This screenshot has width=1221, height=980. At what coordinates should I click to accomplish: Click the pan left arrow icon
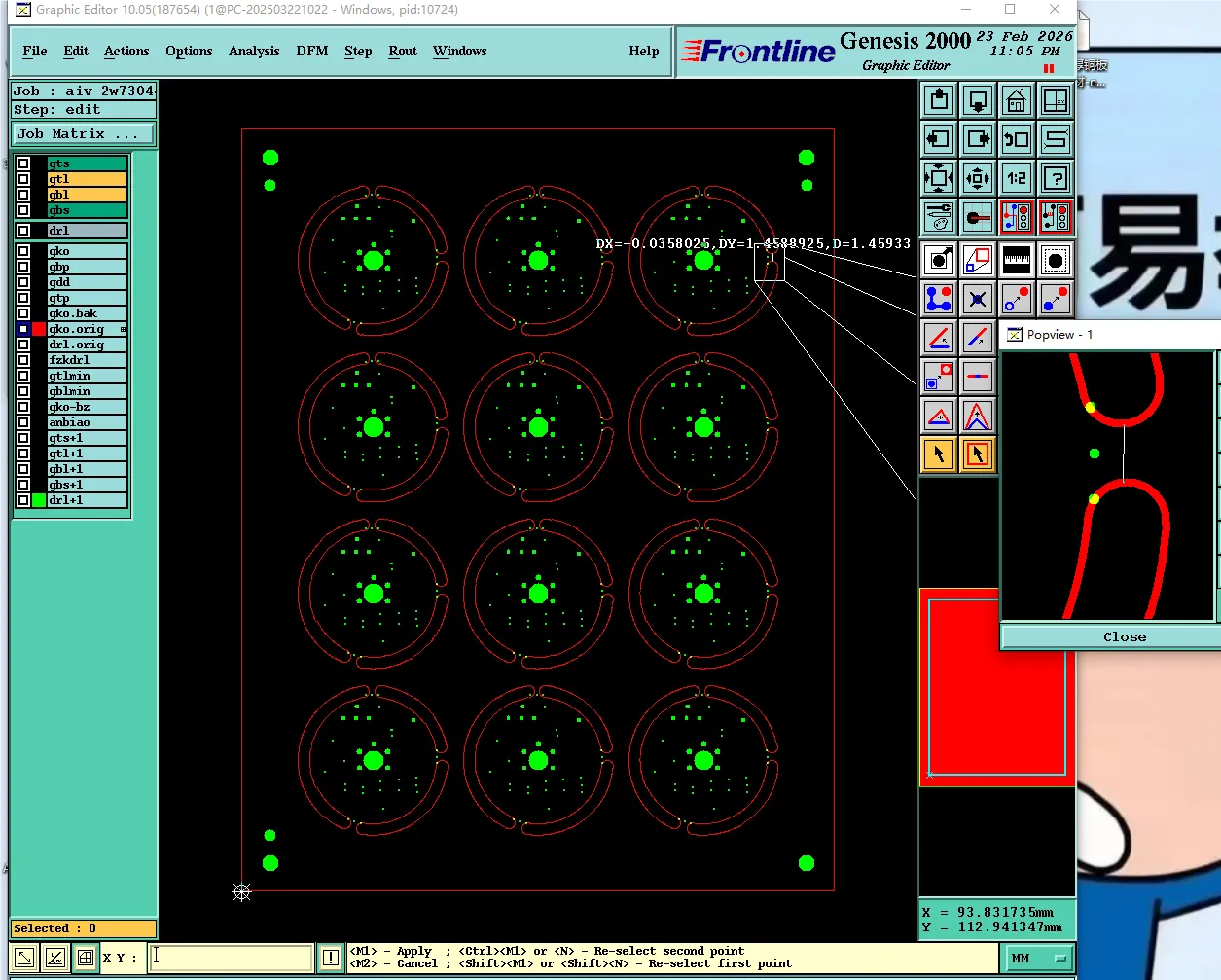point(939,139)
